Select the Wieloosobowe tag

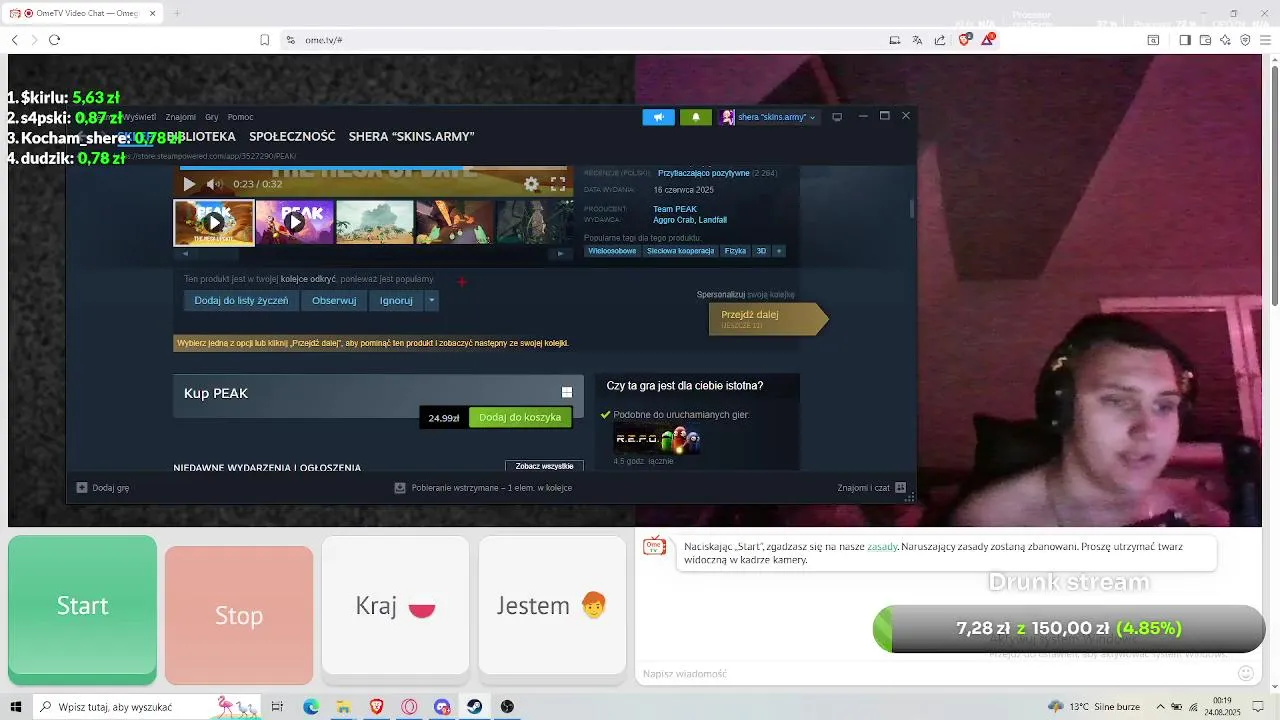[612, 251]
